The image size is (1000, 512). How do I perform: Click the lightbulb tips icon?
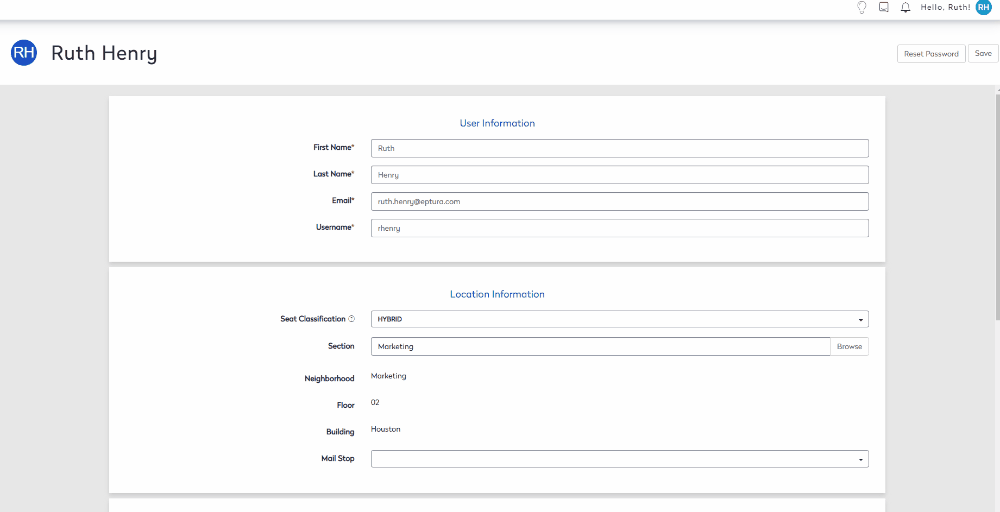click(x=862, y=8)
